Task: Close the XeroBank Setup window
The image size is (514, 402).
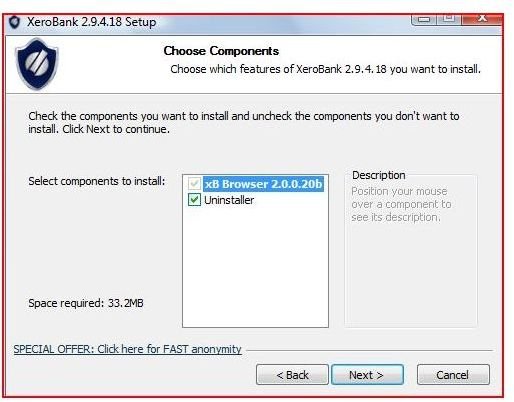Action: point(482,19)
